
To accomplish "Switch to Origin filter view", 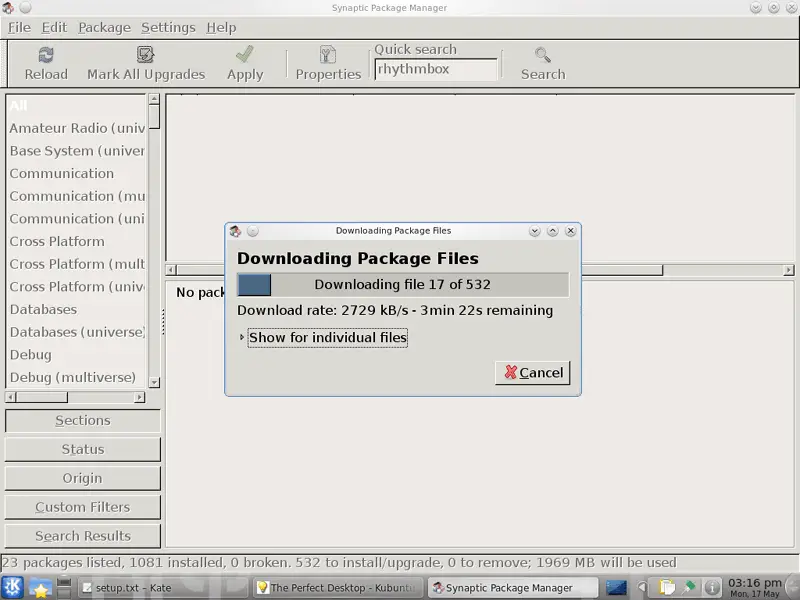I will click(83, 479).
